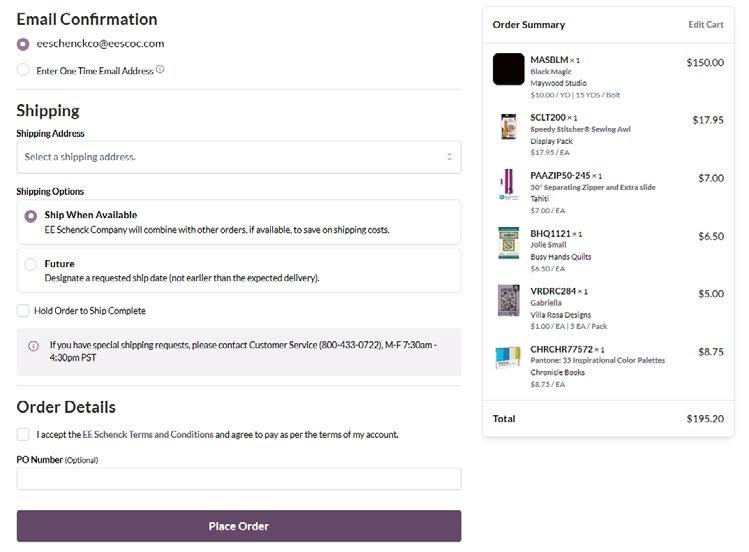Check the Hold Order to Ship Complete box
Image resolution: width=749 pixels, height=552 pixels.
point(23,311)
